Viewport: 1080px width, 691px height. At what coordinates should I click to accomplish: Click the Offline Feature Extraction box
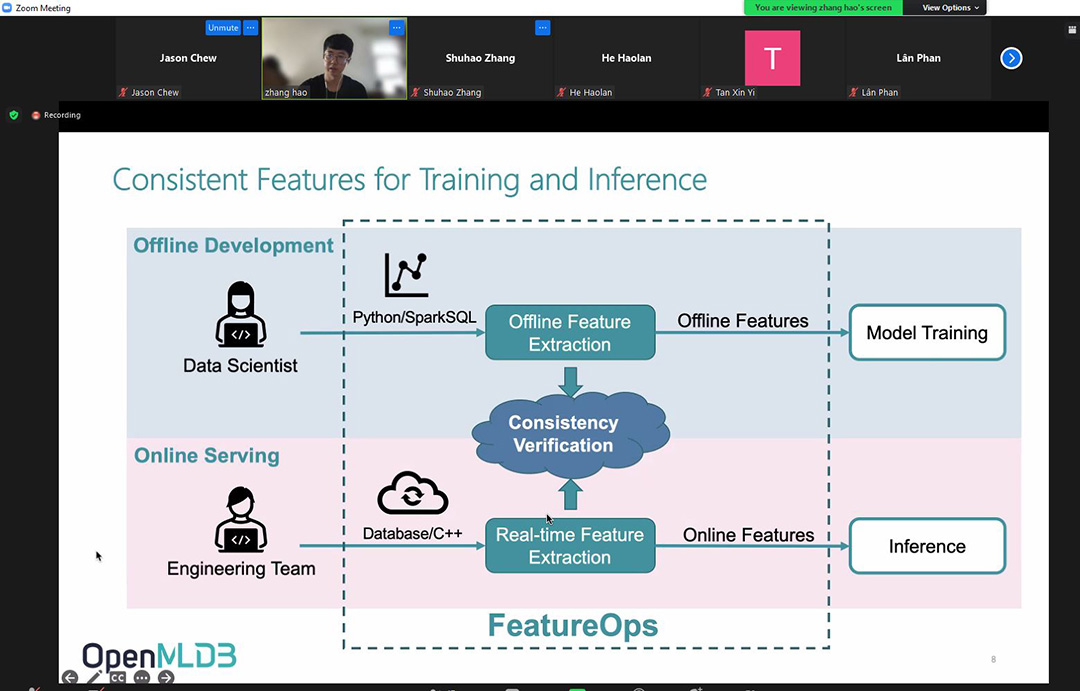click(x=570, y=333)
